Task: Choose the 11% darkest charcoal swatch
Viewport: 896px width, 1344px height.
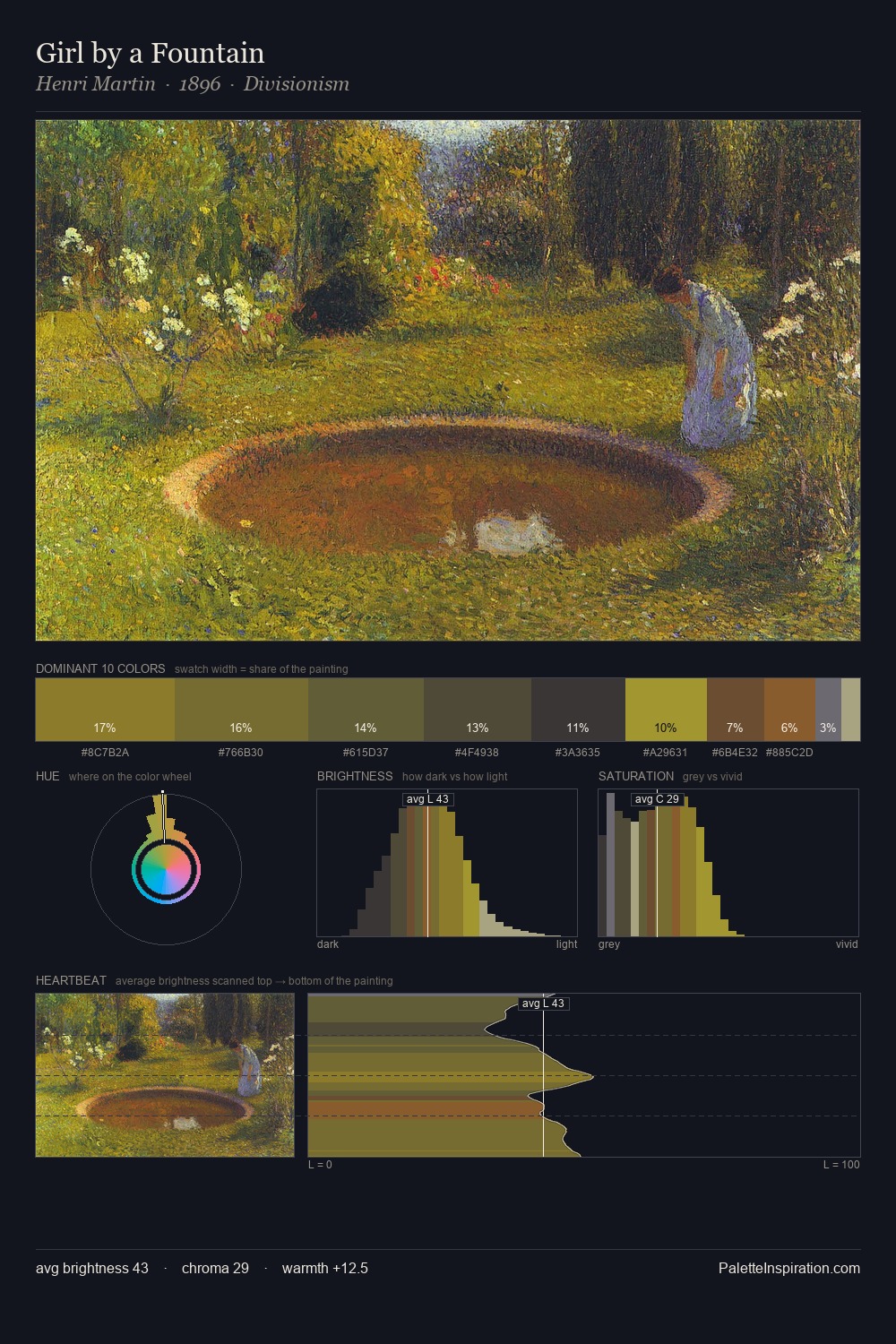Action: pos(578,710)
